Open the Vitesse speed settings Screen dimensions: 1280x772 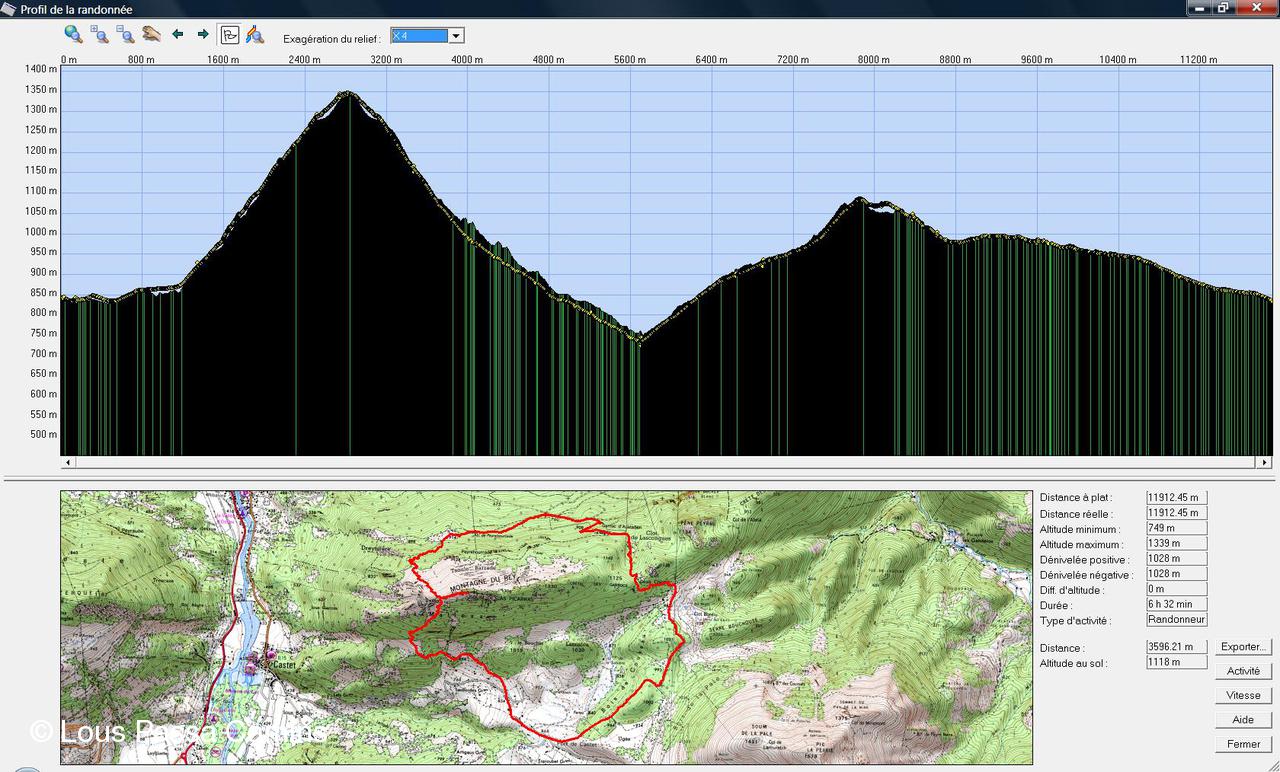(1243, 695)
